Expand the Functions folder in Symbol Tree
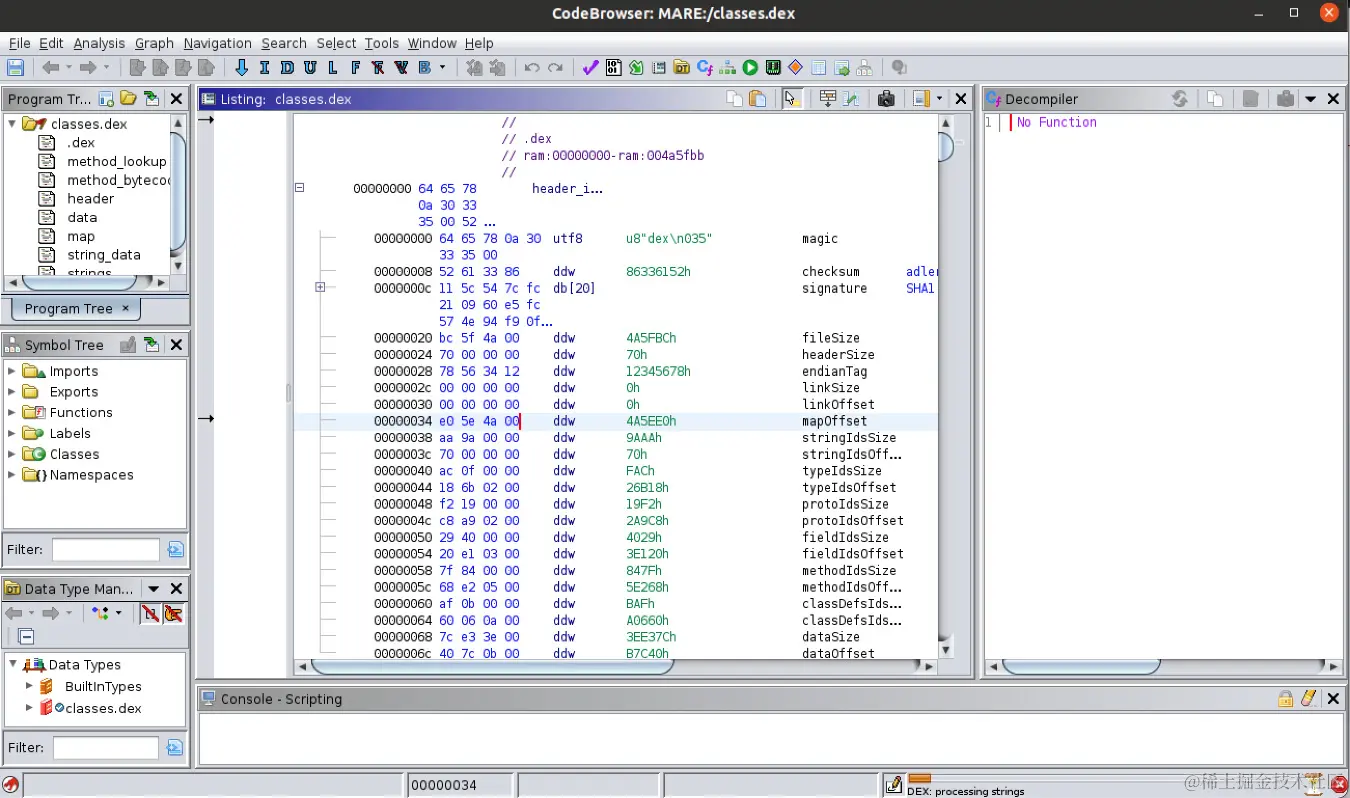This screenshot has width=1350, height=798. [12, 413]
